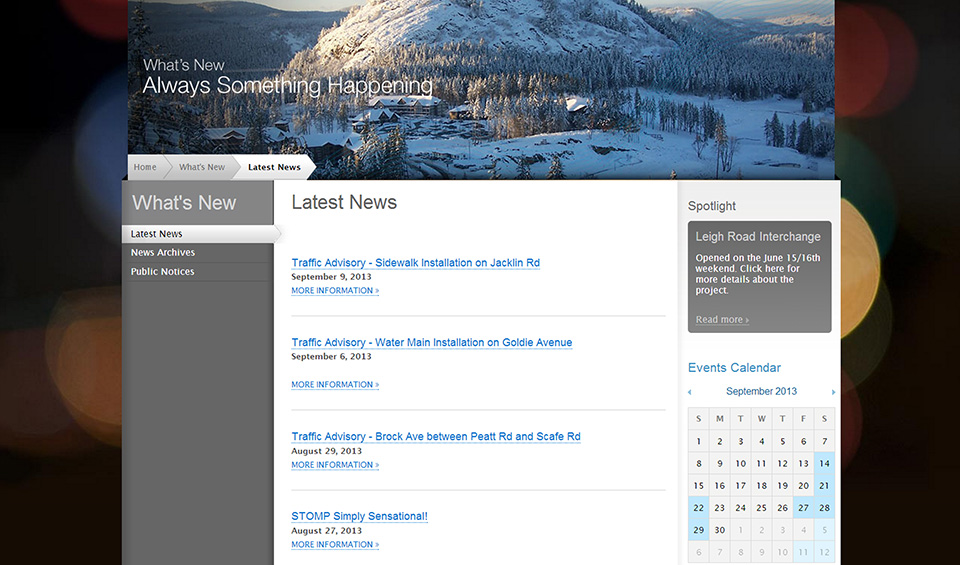Open News Archives in the sidebar
This screenshot has width=960, height=565.
coord(163,253)
